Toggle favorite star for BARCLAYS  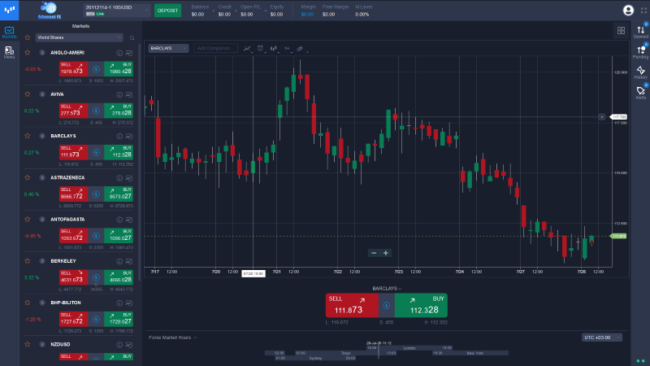coord(27,136)
